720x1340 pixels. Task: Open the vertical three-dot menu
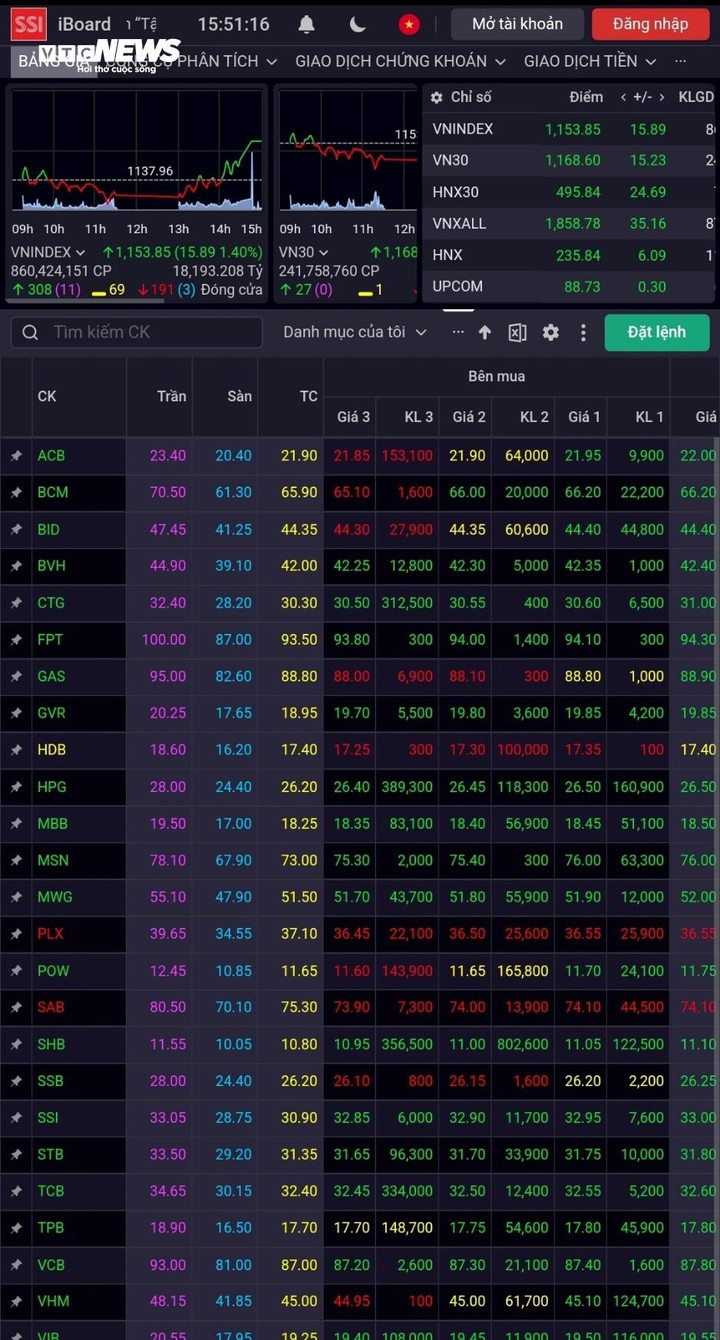(x=584, y=332)
